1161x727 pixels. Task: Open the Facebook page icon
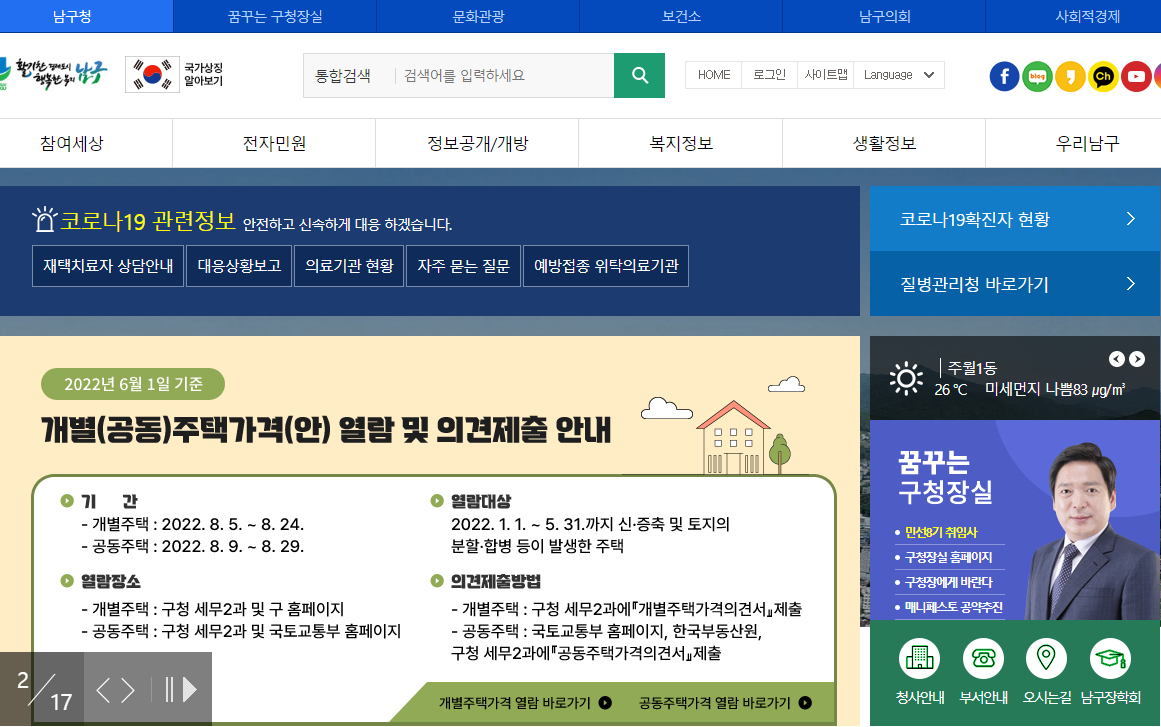(x=1004, y=75)
